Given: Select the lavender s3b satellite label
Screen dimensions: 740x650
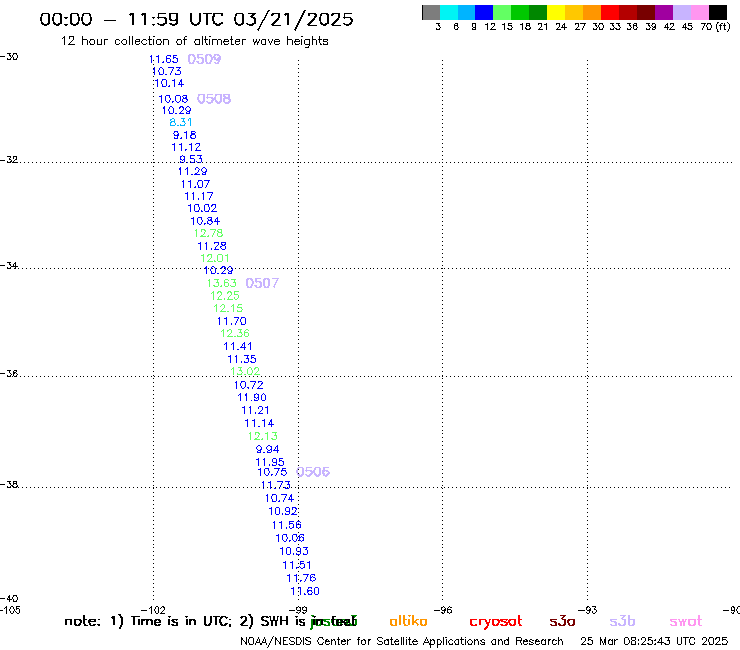Looking at the screenshot, I should click(x=622, y=621).
